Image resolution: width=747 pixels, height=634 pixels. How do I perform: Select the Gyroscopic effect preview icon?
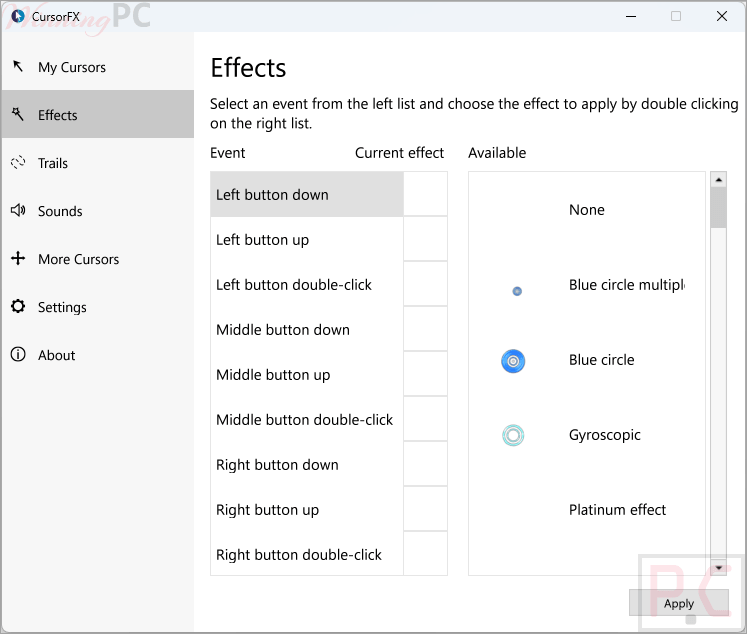coord(513,435)
